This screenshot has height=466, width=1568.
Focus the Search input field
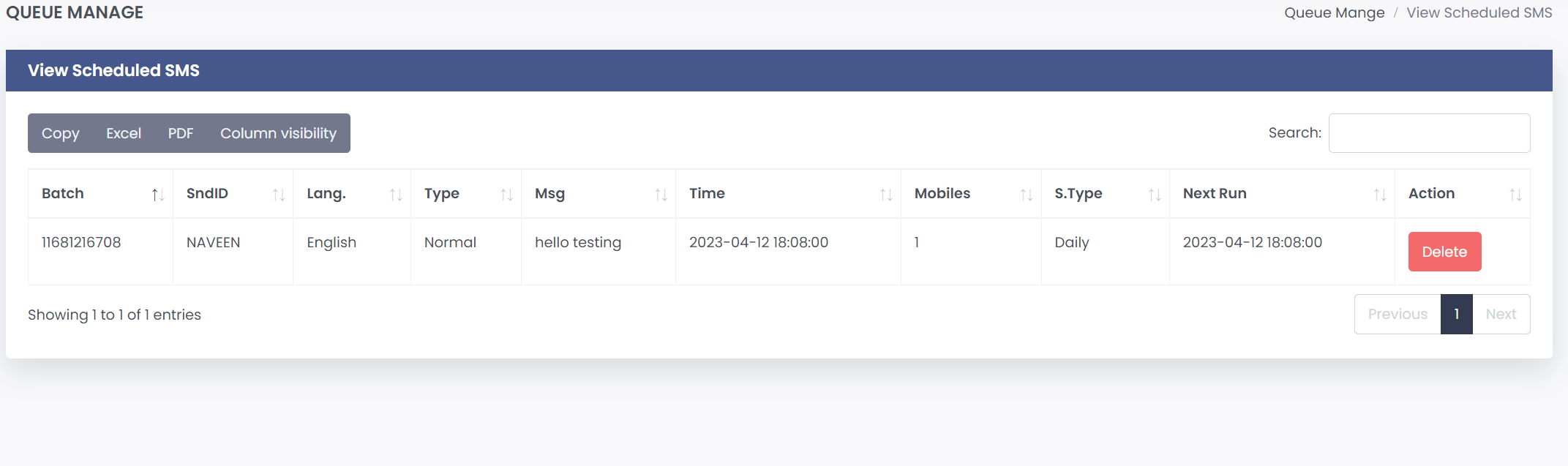coord(1429,133)
